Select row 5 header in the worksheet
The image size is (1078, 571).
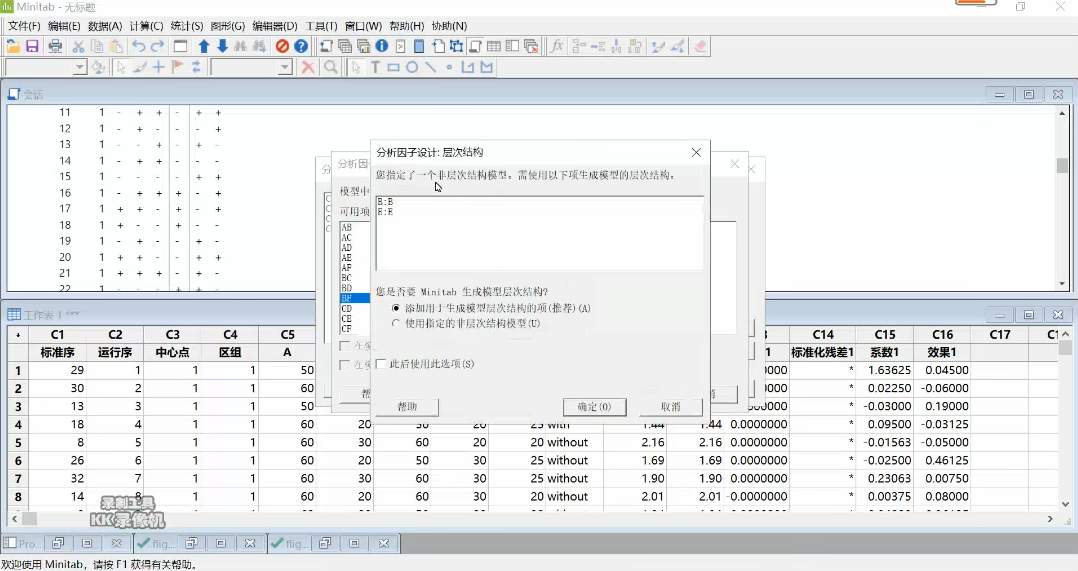[18, 443]
